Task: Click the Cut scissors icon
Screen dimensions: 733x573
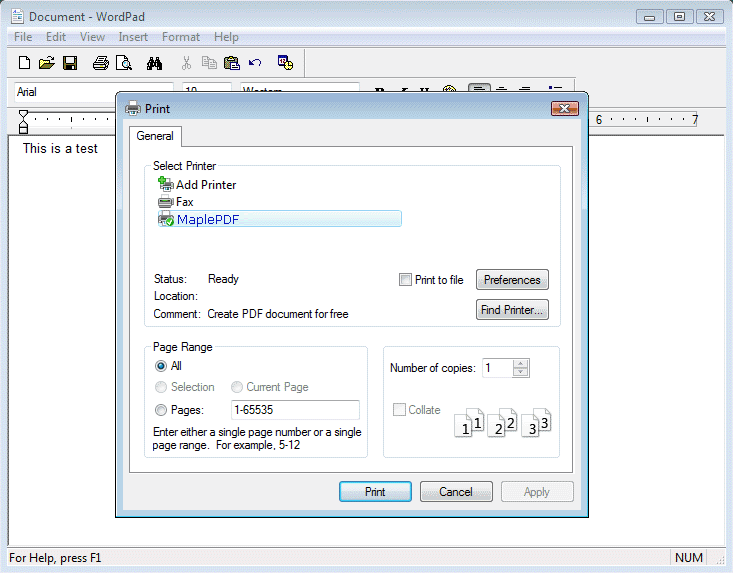Action: pyautogui.click(x=186, y=63)
